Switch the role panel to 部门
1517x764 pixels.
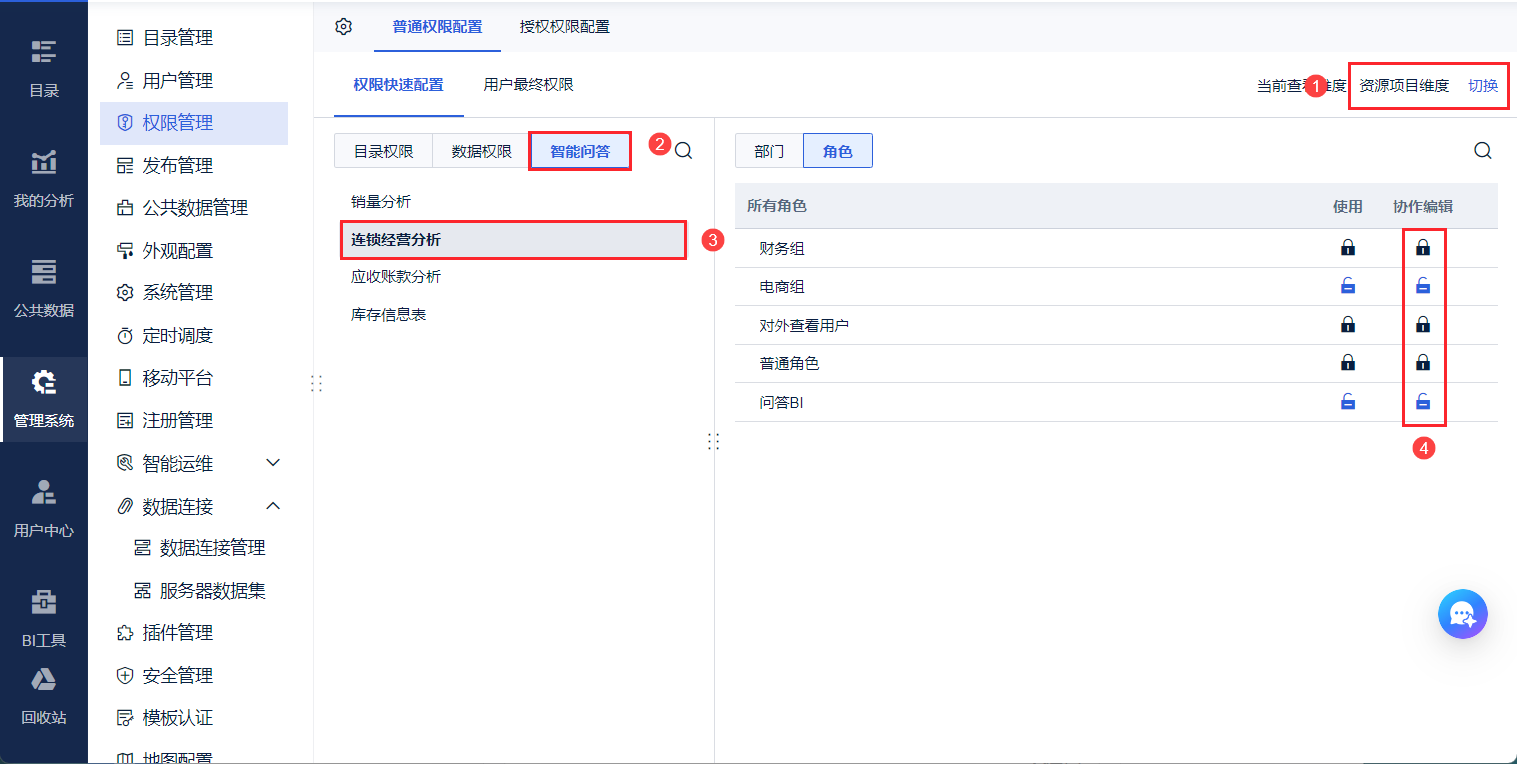[x=769, y=151]
